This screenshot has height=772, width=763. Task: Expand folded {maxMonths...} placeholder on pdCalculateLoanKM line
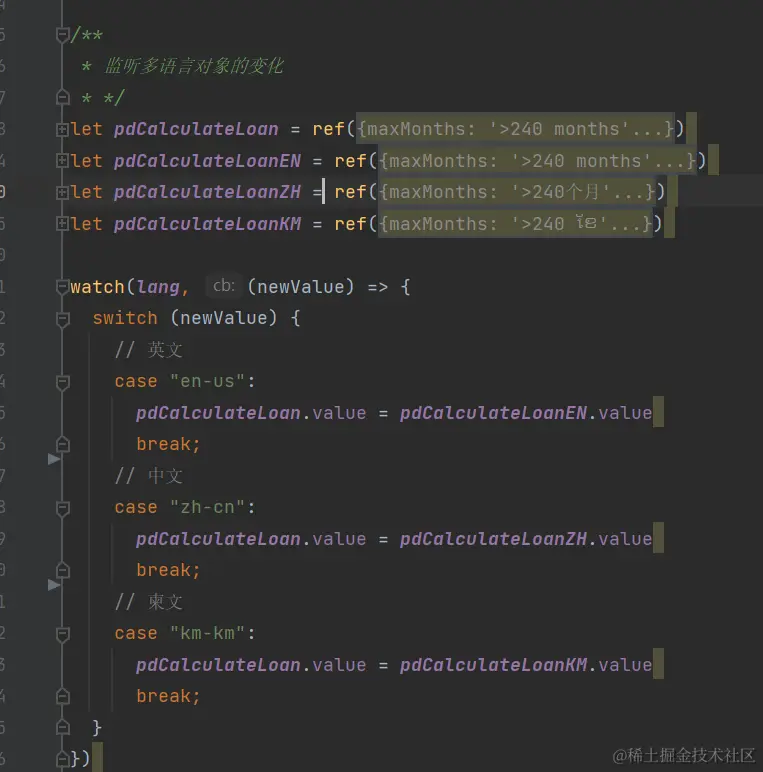coord(515,224)
